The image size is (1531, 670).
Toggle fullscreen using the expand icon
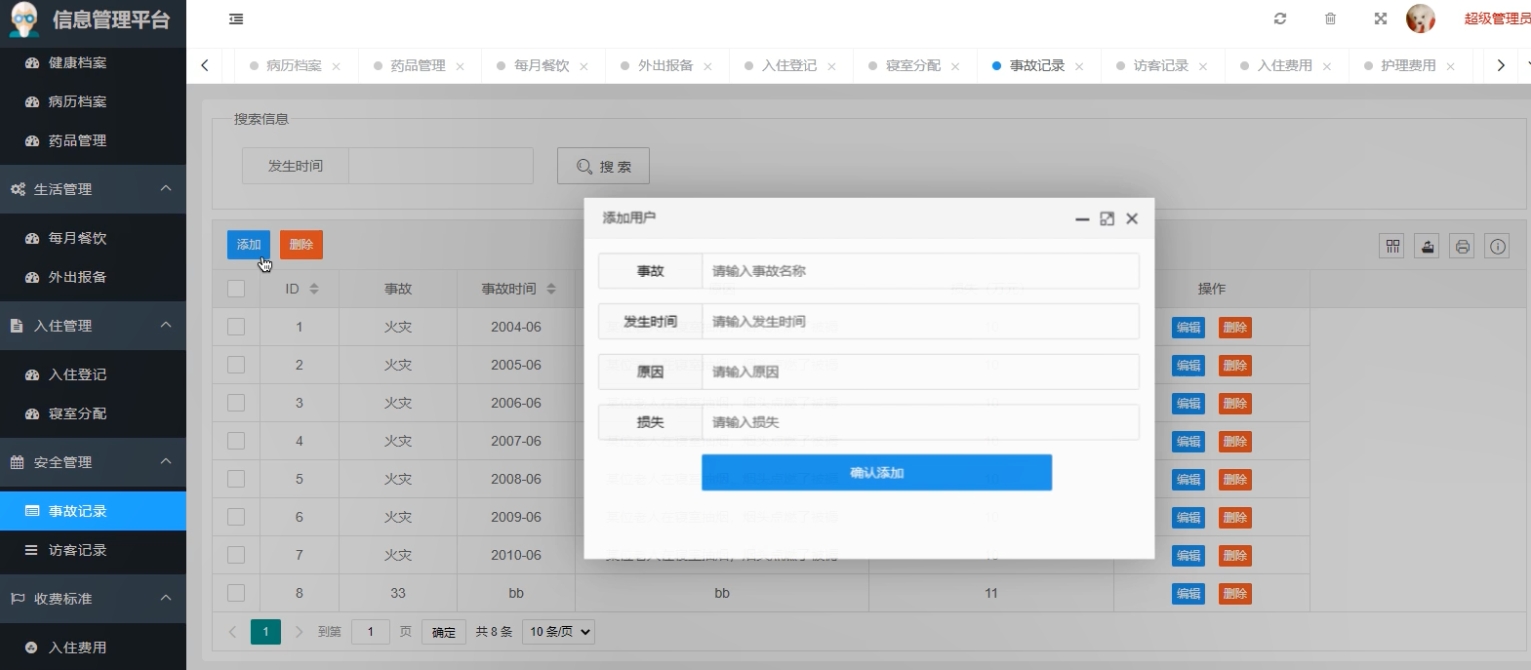point(1380,19)
